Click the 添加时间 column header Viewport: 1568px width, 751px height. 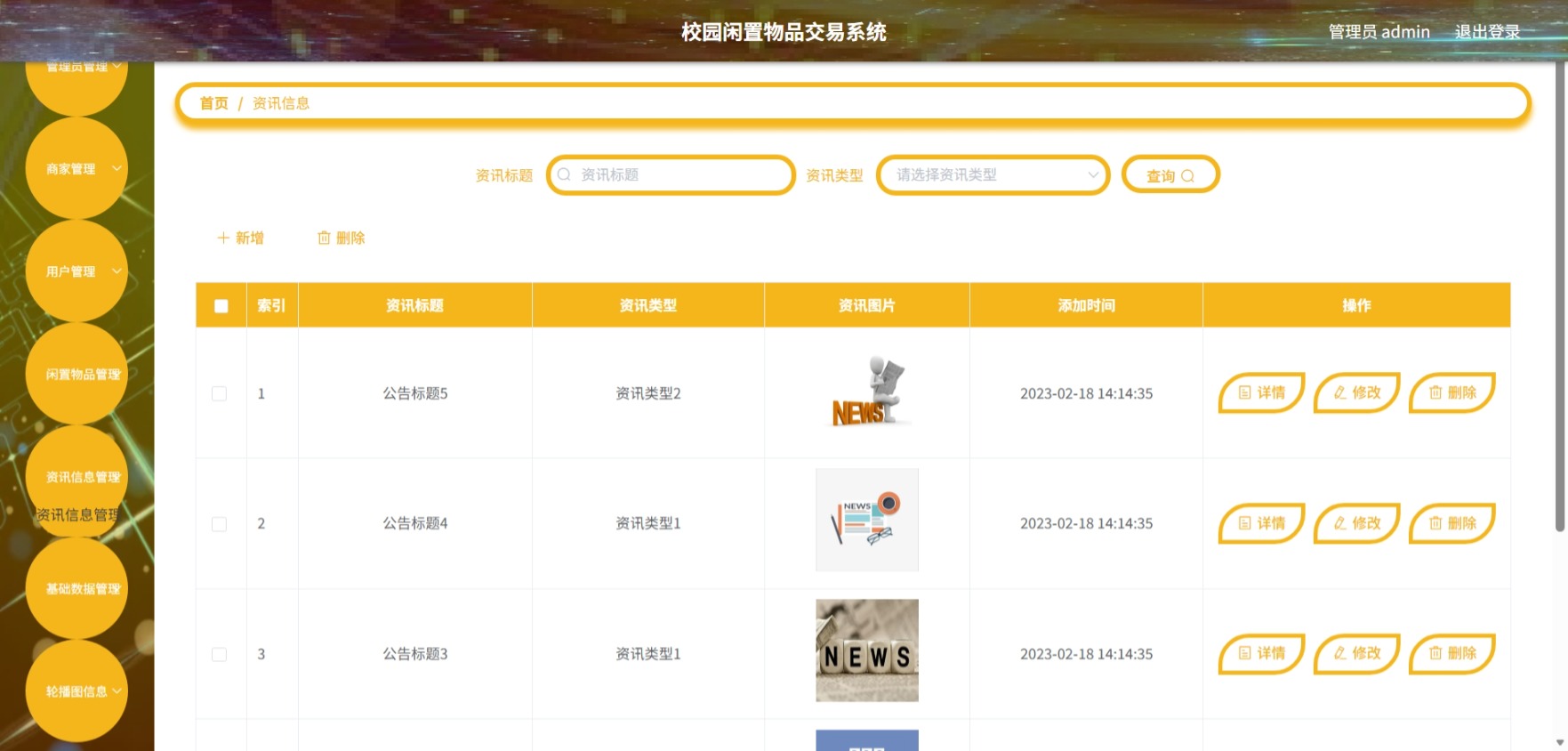1086,305
